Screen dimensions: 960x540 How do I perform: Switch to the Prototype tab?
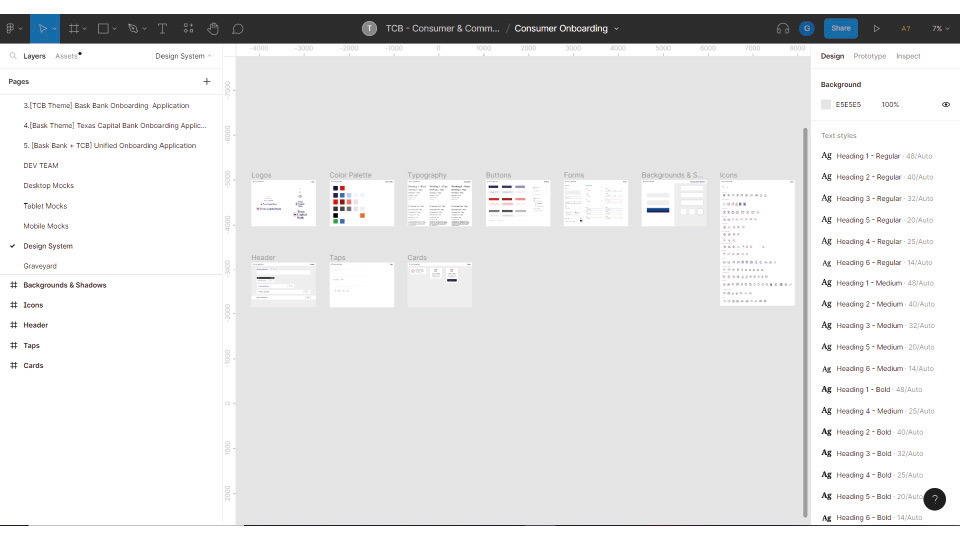[869, 56]
